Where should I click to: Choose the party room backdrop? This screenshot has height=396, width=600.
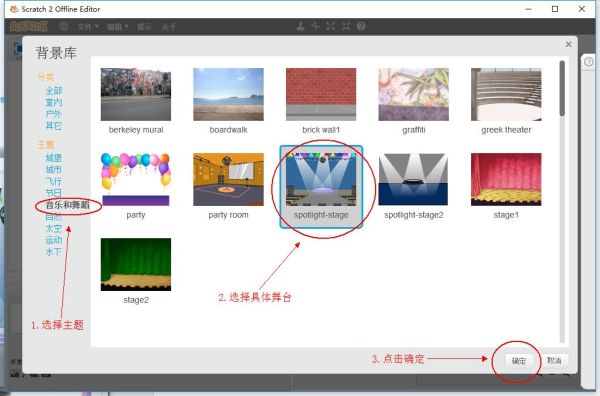[228, 179]
